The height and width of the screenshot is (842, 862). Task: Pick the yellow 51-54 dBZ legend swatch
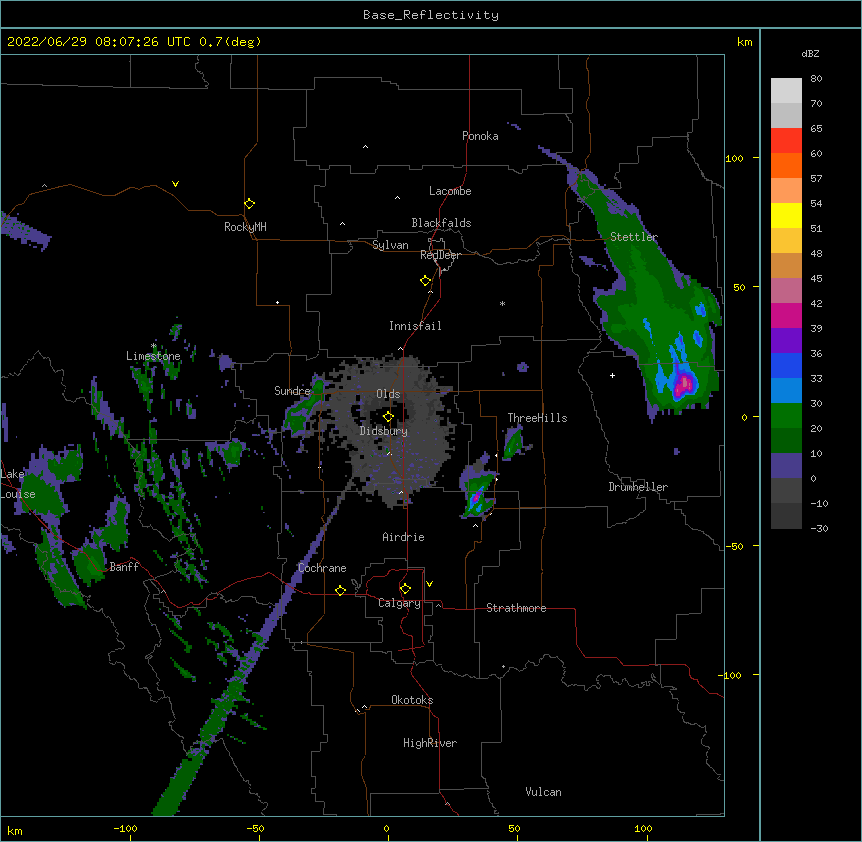(786, 215)
